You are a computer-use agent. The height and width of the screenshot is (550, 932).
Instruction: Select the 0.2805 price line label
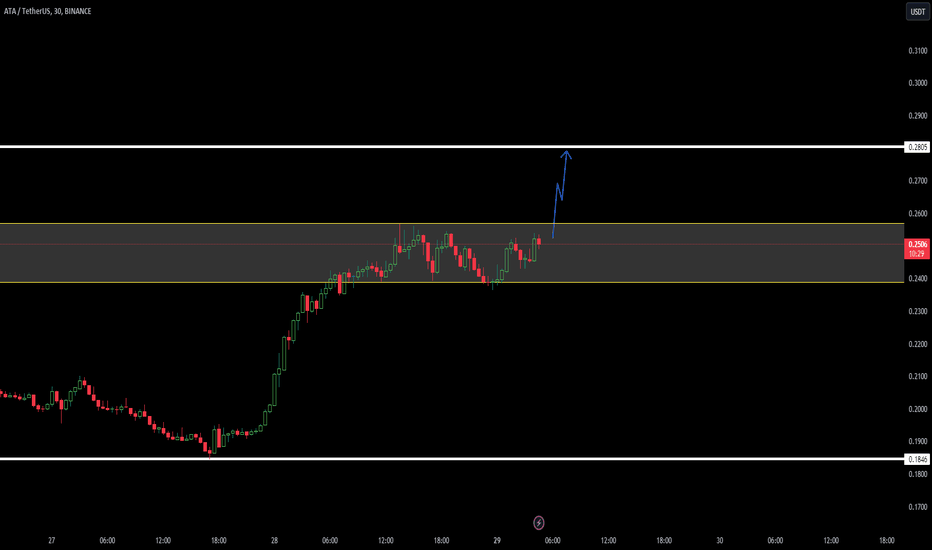pos(917,147)
